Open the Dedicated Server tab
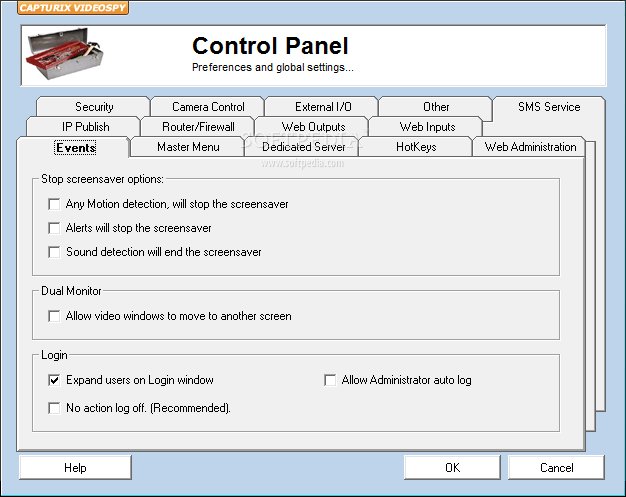 tap(303, 147)
